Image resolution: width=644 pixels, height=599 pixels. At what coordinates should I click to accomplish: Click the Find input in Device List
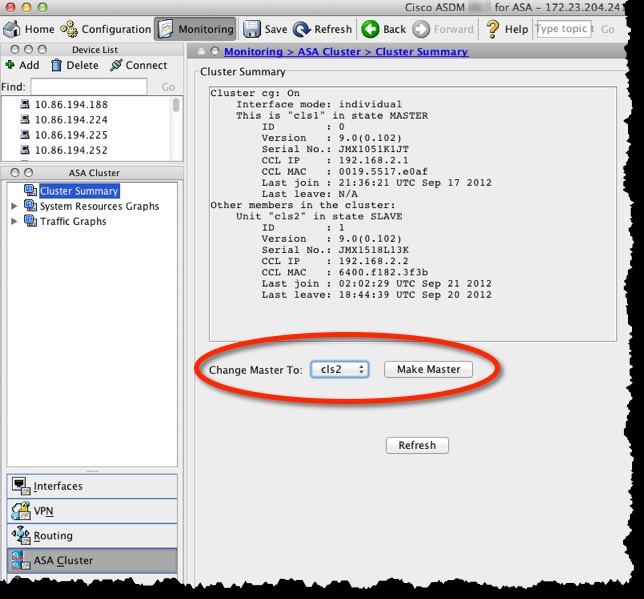point(89,87)
